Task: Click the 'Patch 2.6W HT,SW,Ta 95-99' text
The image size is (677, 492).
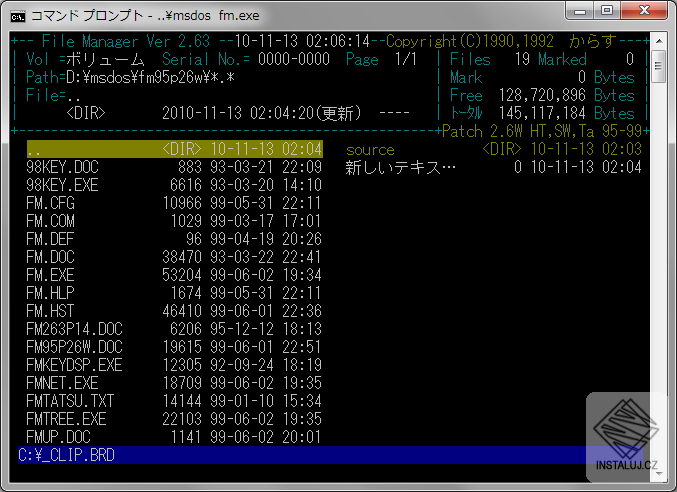Action: pos(542,131)
